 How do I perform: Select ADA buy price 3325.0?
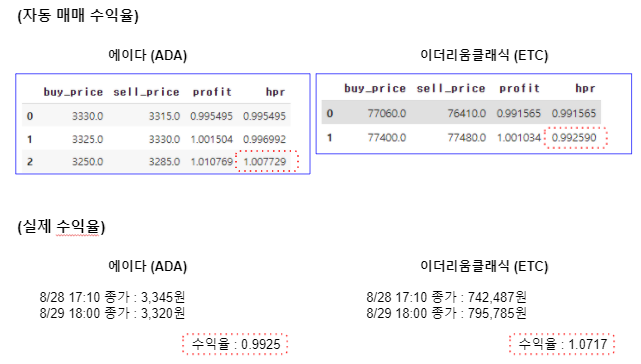pos(87,139)
